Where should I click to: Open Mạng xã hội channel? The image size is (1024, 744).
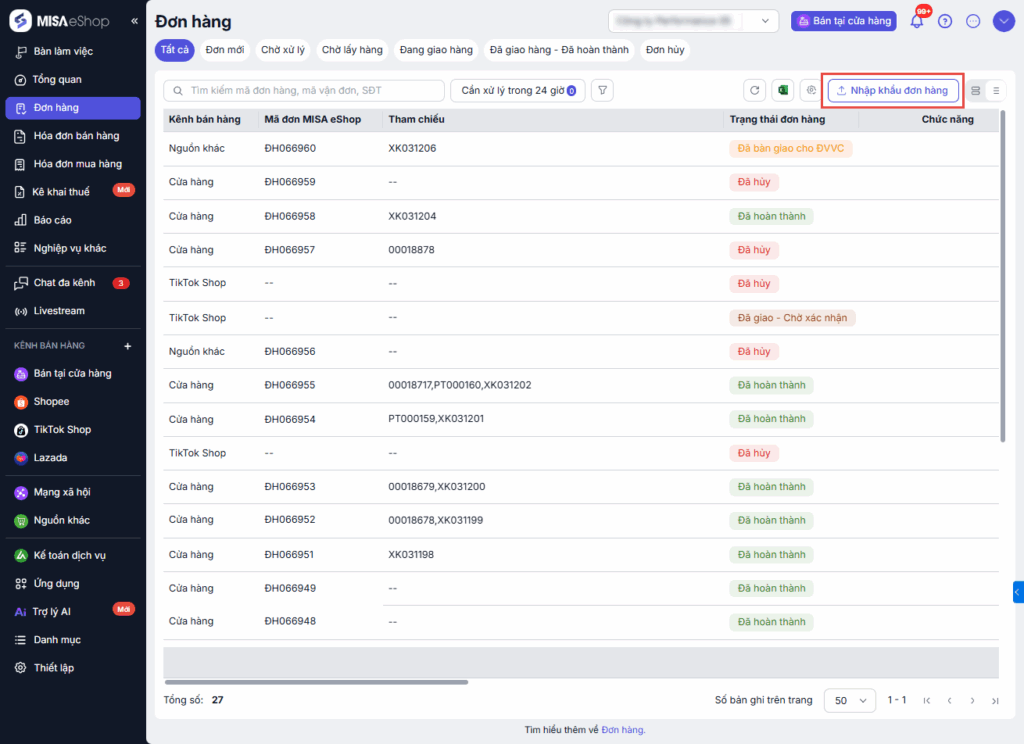pyautogui.click(x=61, y=493)
